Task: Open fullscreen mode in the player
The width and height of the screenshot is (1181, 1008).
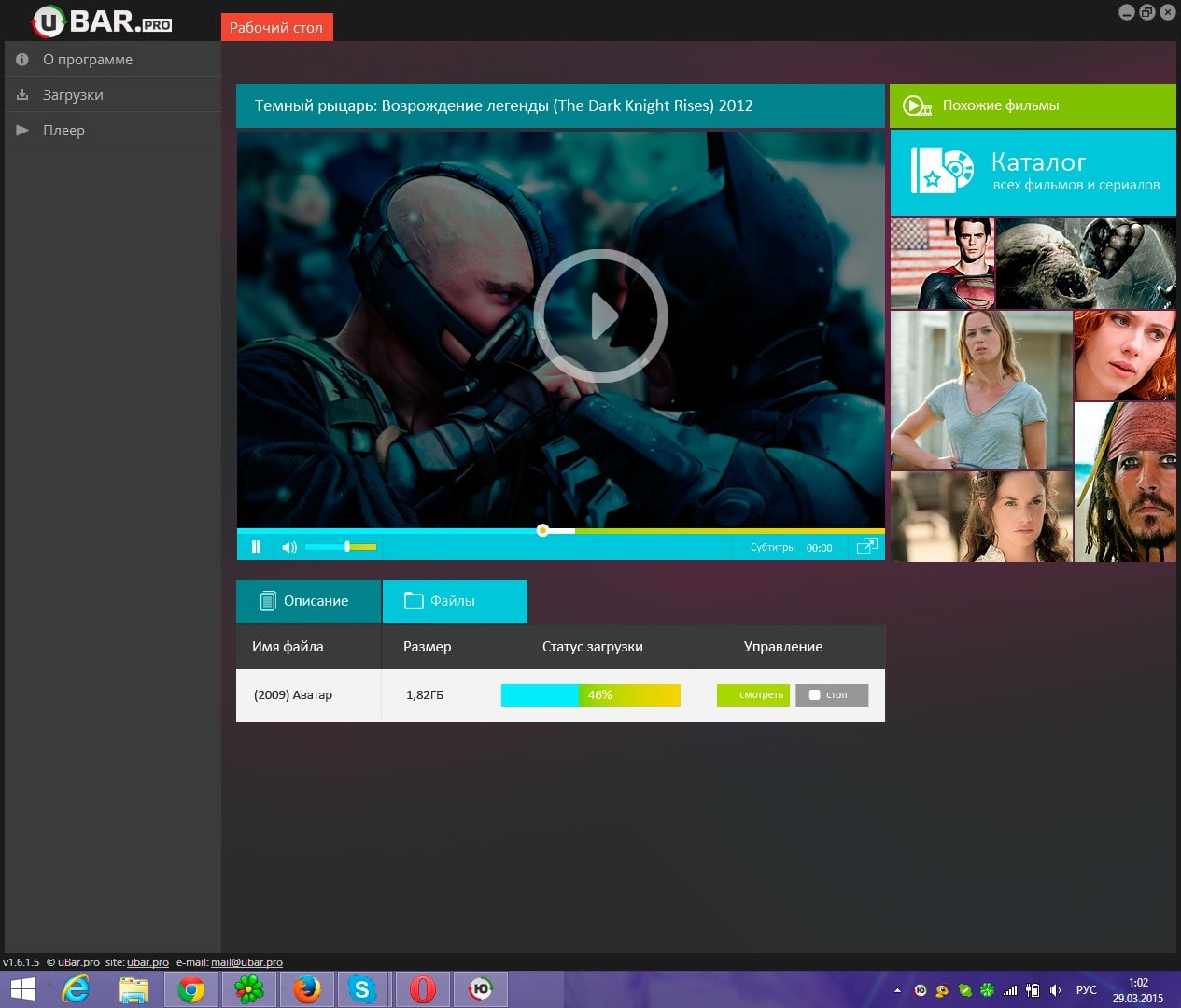Action: [x=866, y=547]
